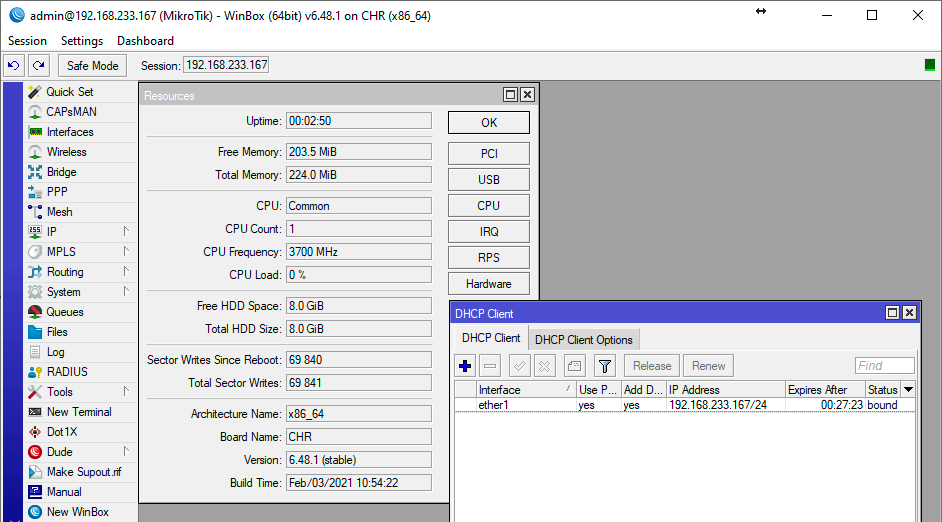942x522 pixels.
Task: Click the filter funnel icon
Action: [605, 366]
